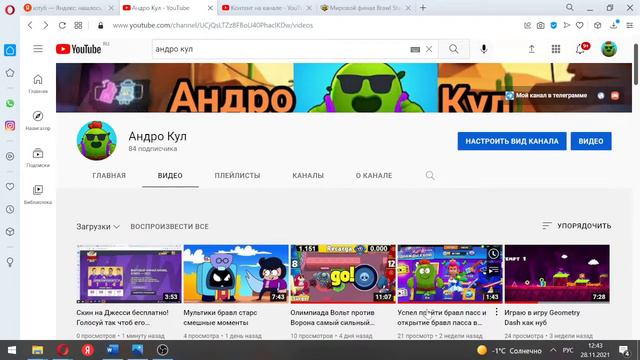Click НАСТРОИТЬ ВИД КАНАЛА button
The width and height of the screenshot is (640, 360).
(512, 141)
